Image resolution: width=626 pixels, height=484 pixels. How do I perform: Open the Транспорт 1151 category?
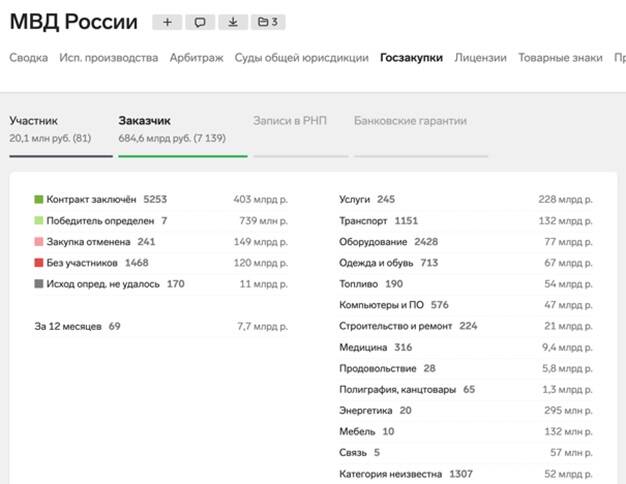[466, 220]
